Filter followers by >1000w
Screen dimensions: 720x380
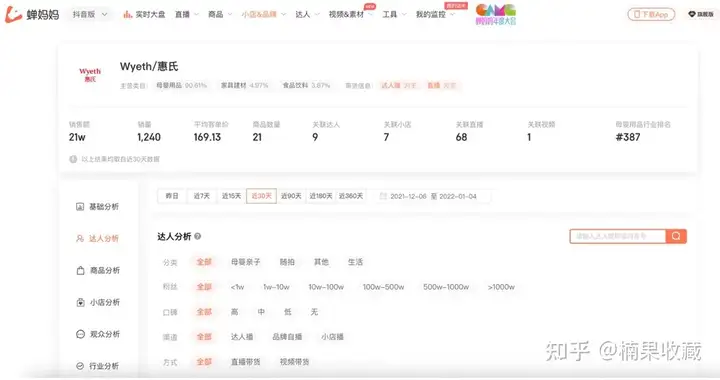click(501, 287)
